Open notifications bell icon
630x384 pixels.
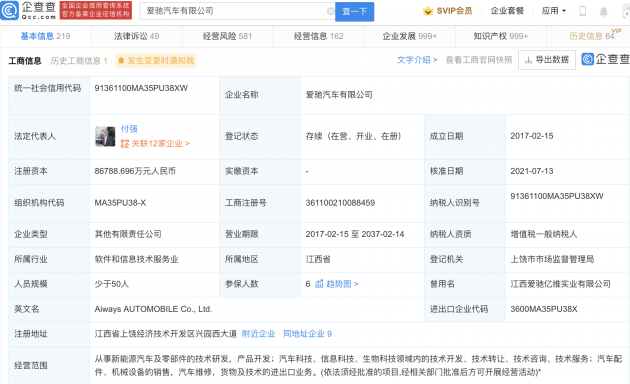pyautogui.click(x=603, y=11)
